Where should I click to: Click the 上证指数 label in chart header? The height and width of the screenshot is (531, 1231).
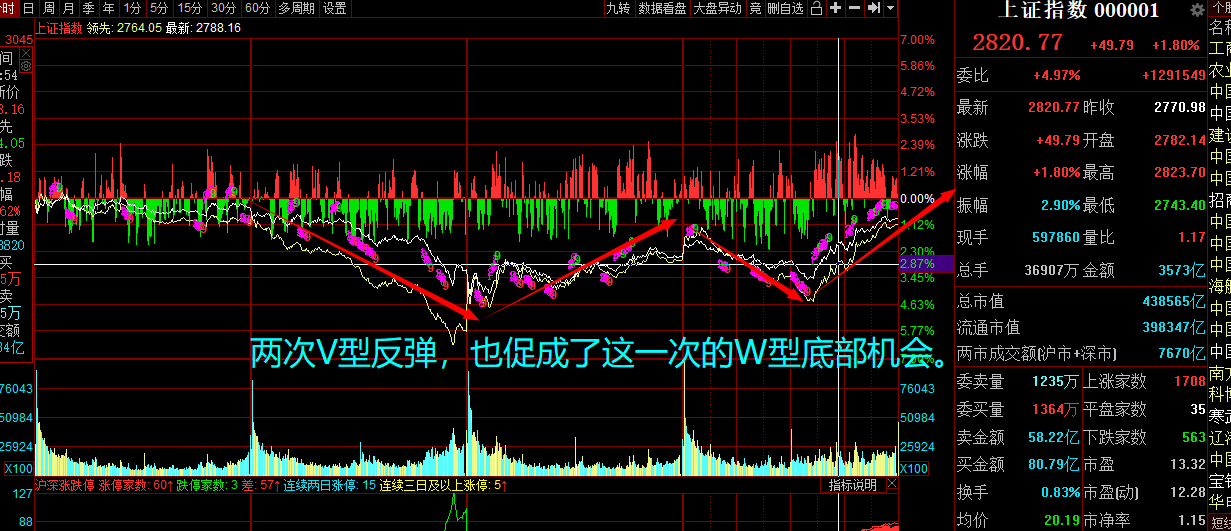pos(59,28)
